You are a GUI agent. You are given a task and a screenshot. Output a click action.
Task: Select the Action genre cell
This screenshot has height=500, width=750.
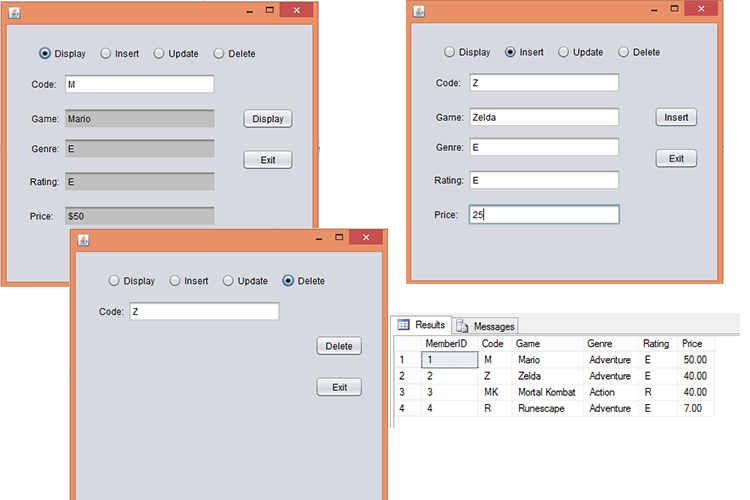pyautogui.click(x=611, y=392)
